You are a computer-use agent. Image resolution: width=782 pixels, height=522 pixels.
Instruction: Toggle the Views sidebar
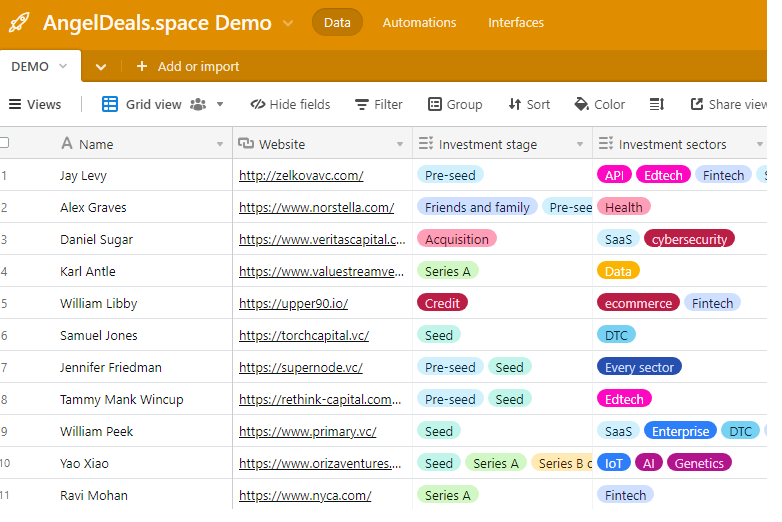click(x=35, y=104)
